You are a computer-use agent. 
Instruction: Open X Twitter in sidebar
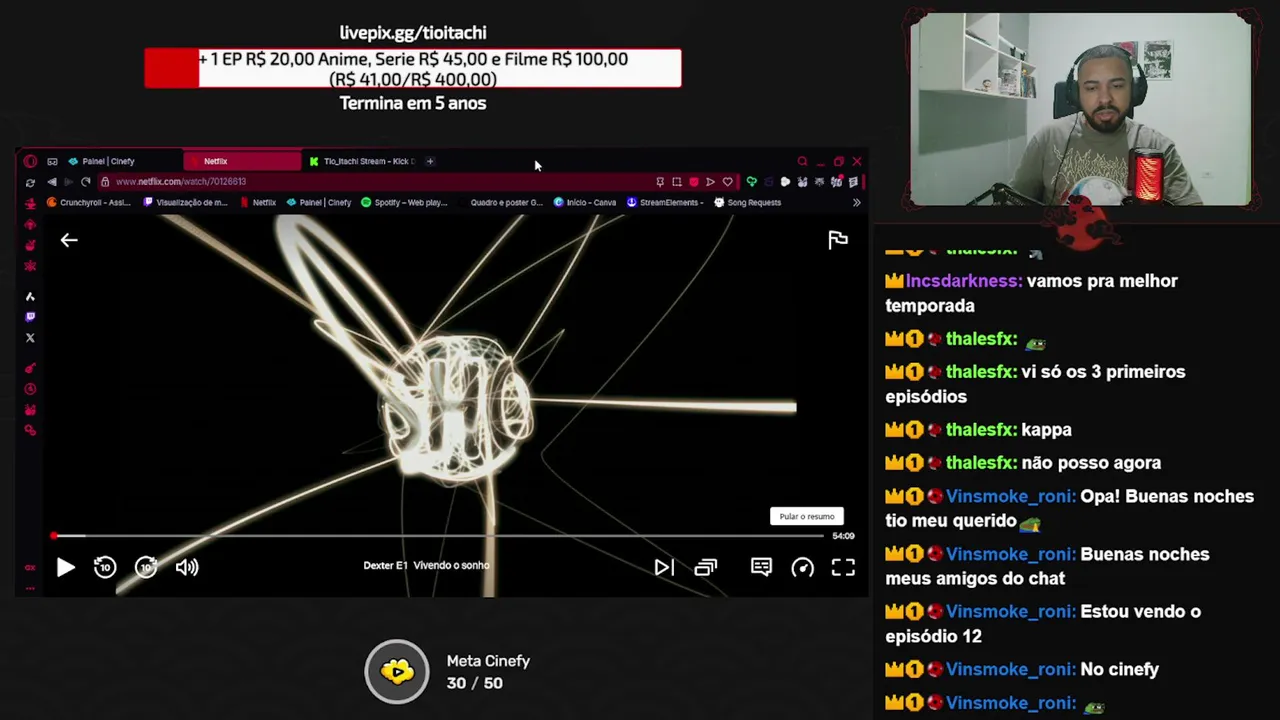(x=30, y=338)
